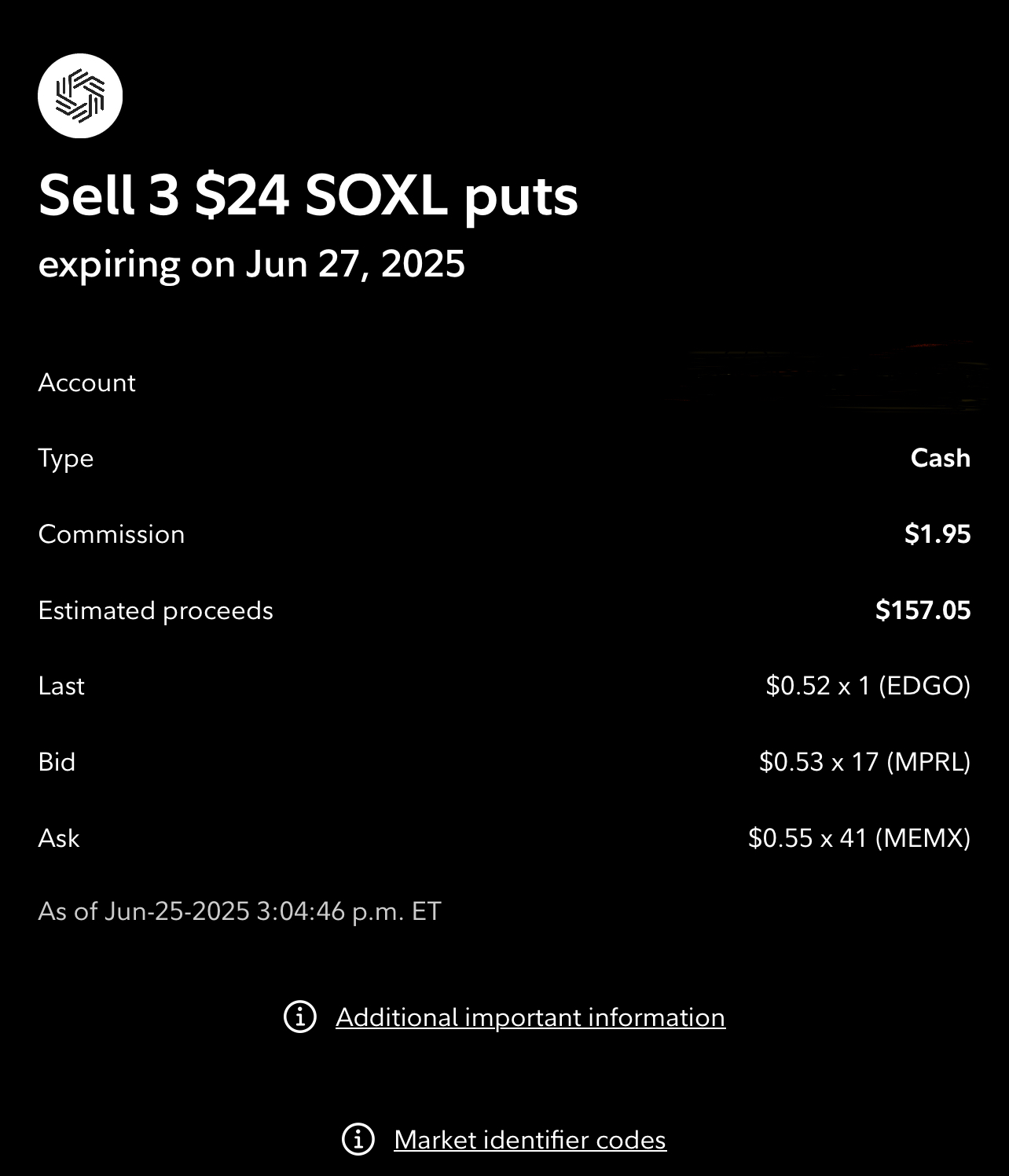Click info icon beside Additional important information
The width and height of the screenshot is (1009, 1176).
click(300, 1017)
